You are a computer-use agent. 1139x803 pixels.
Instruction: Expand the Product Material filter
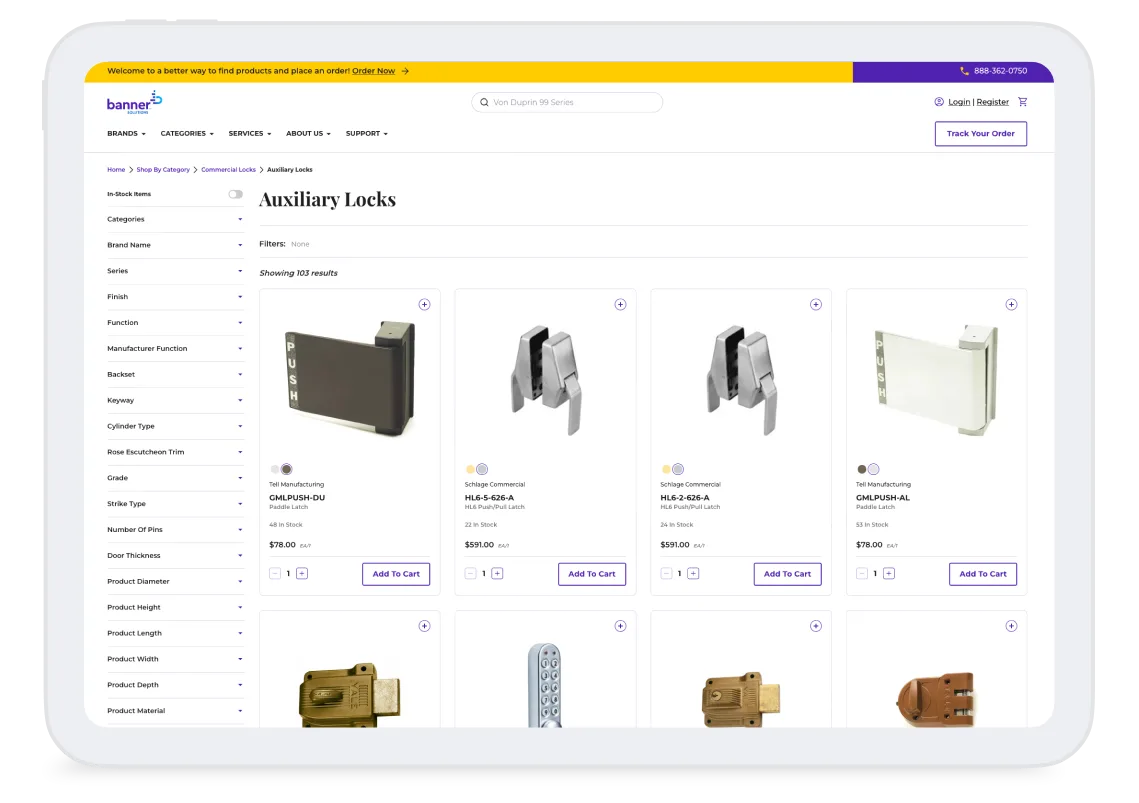[x=174, y=711]
